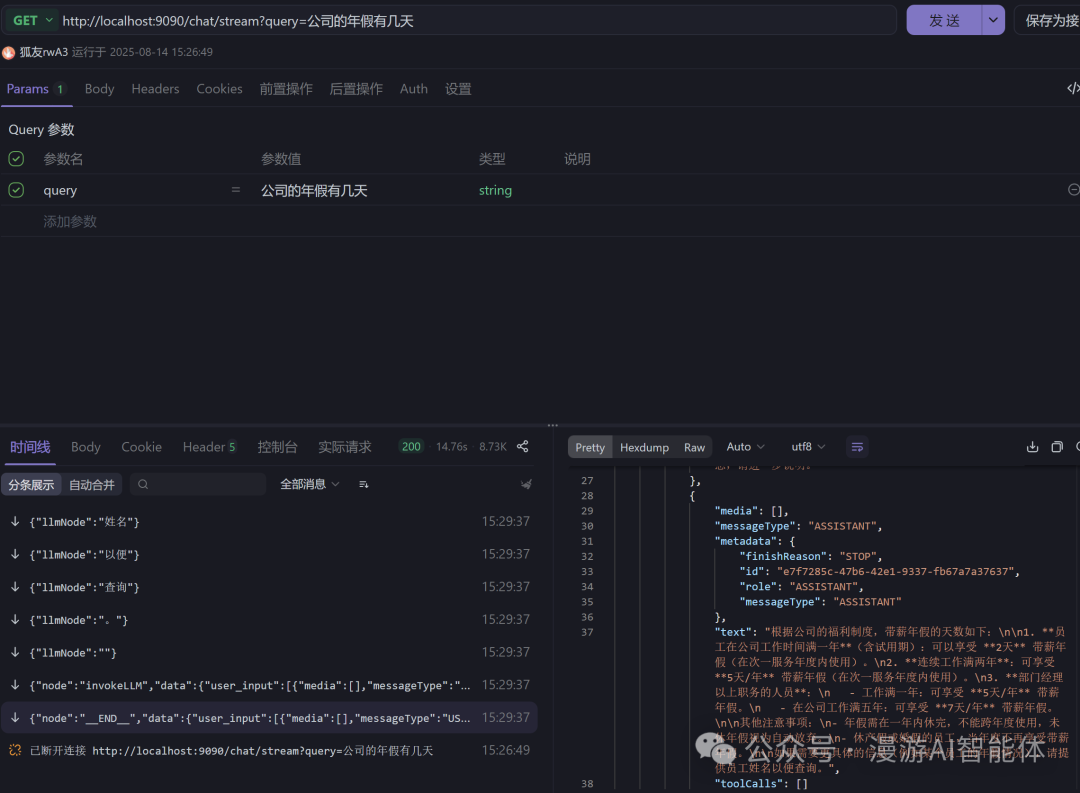This screenshot has height=793, width=1080.
Task: Click the share icon next to response size
Action: point(522,446)
